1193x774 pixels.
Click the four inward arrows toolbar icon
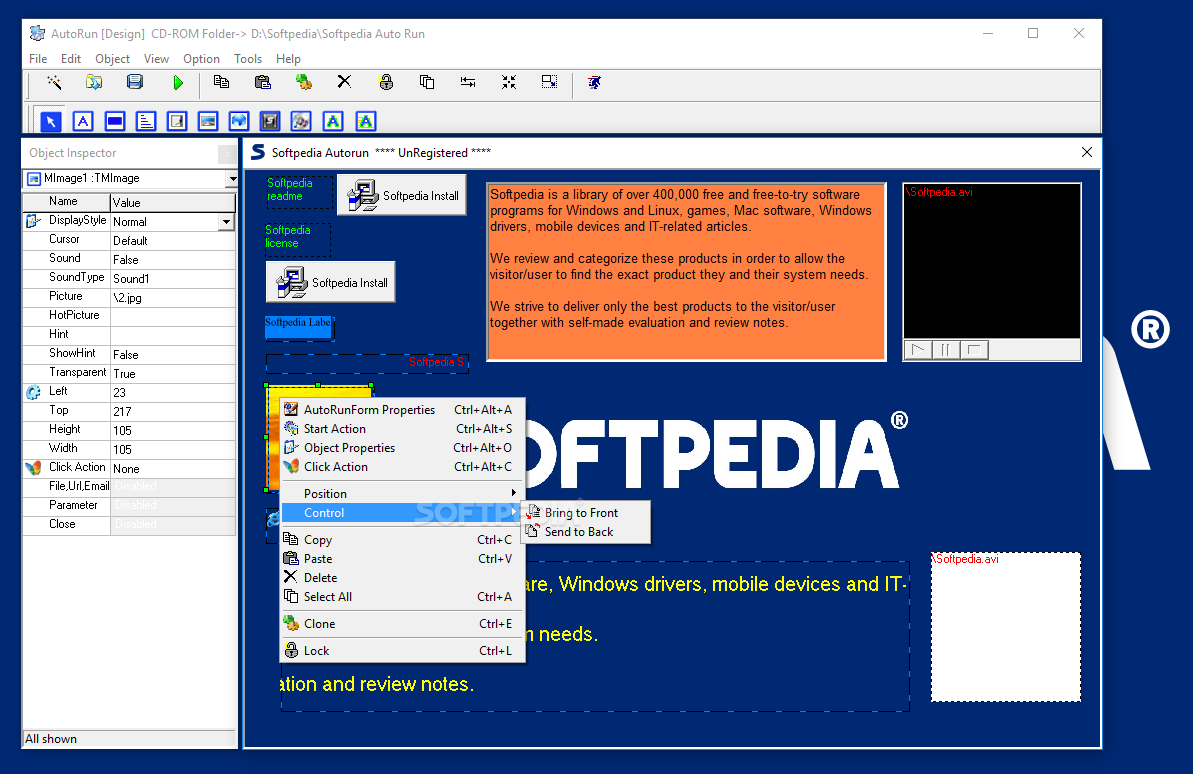[509, 82]
